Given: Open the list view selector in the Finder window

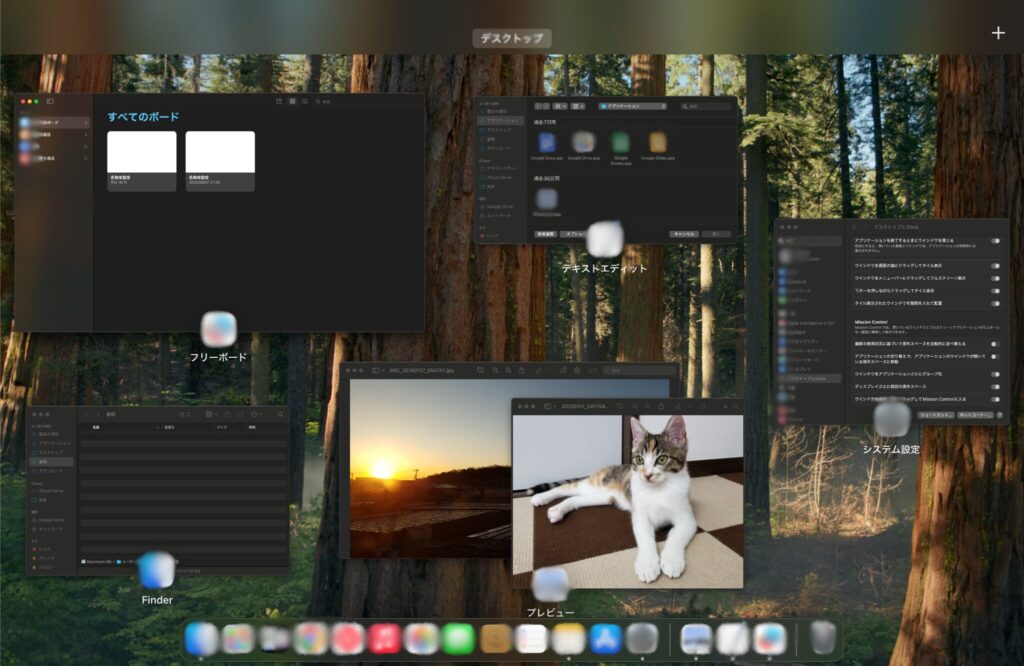Looking at the screenshot, I should click(184, 414).
